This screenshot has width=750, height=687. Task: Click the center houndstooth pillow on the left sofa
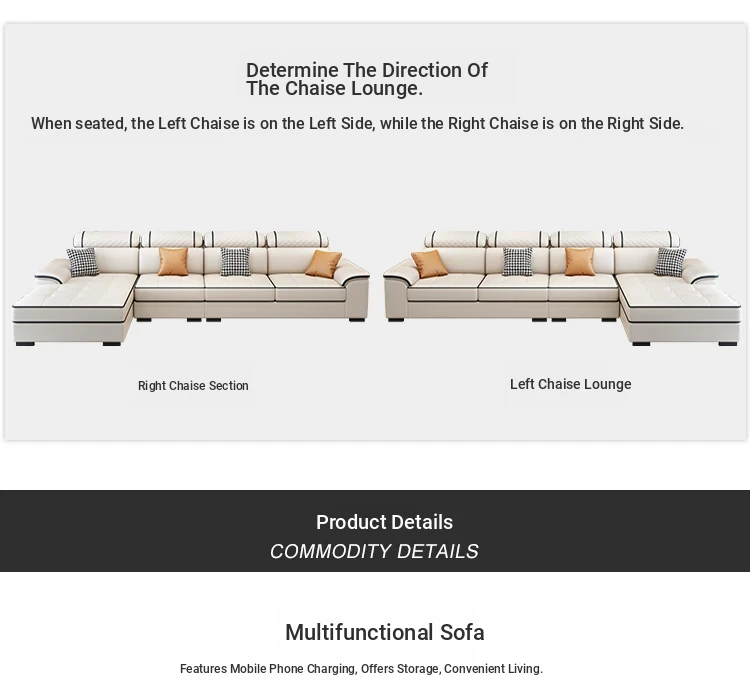(x=235, y=261)
